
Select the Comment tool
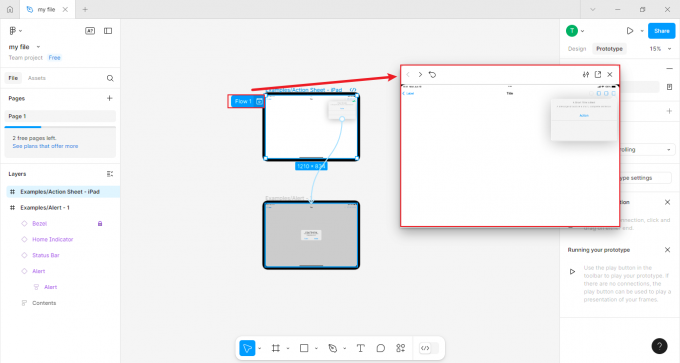(x=381, y=348)
